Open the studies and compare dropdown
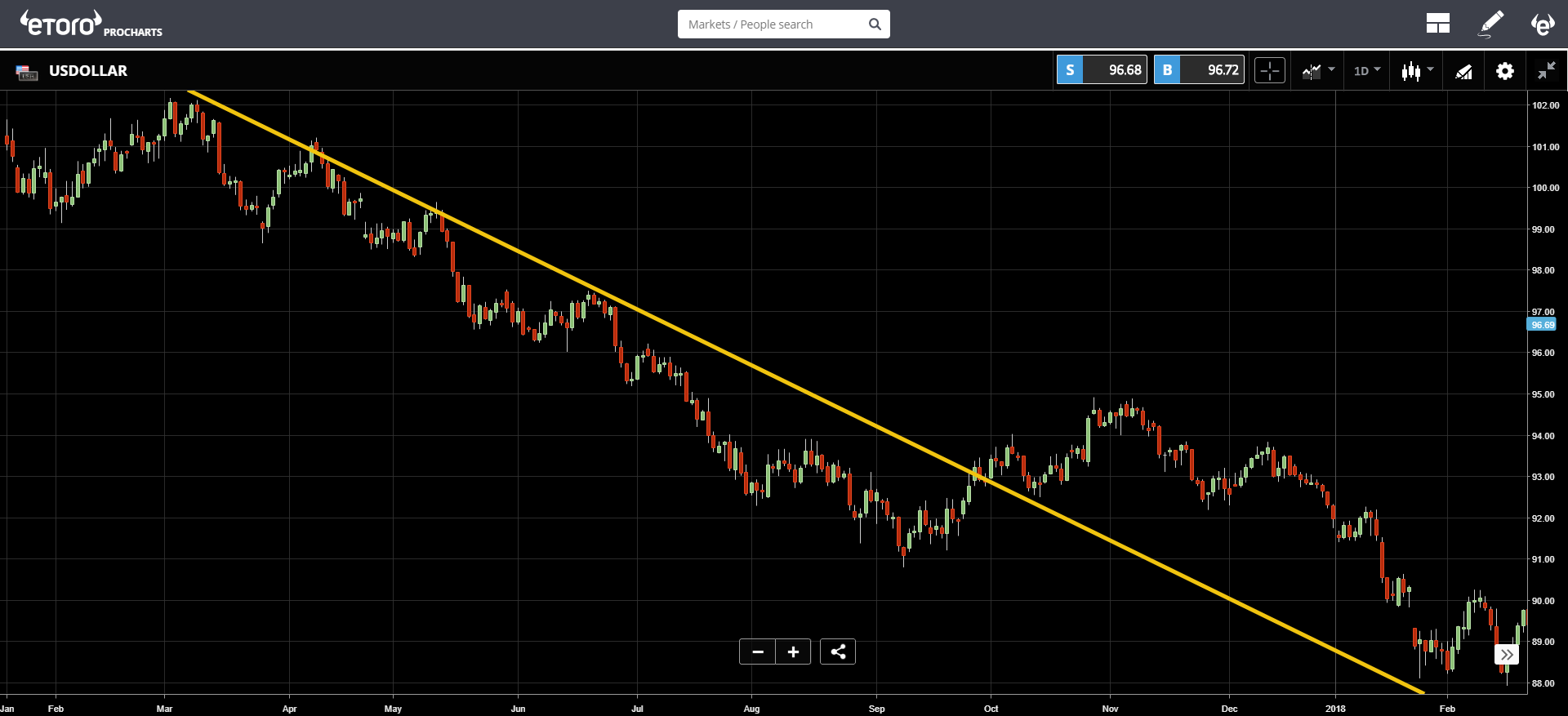Screen dimensions: 1568x716 pos(1318,71)
